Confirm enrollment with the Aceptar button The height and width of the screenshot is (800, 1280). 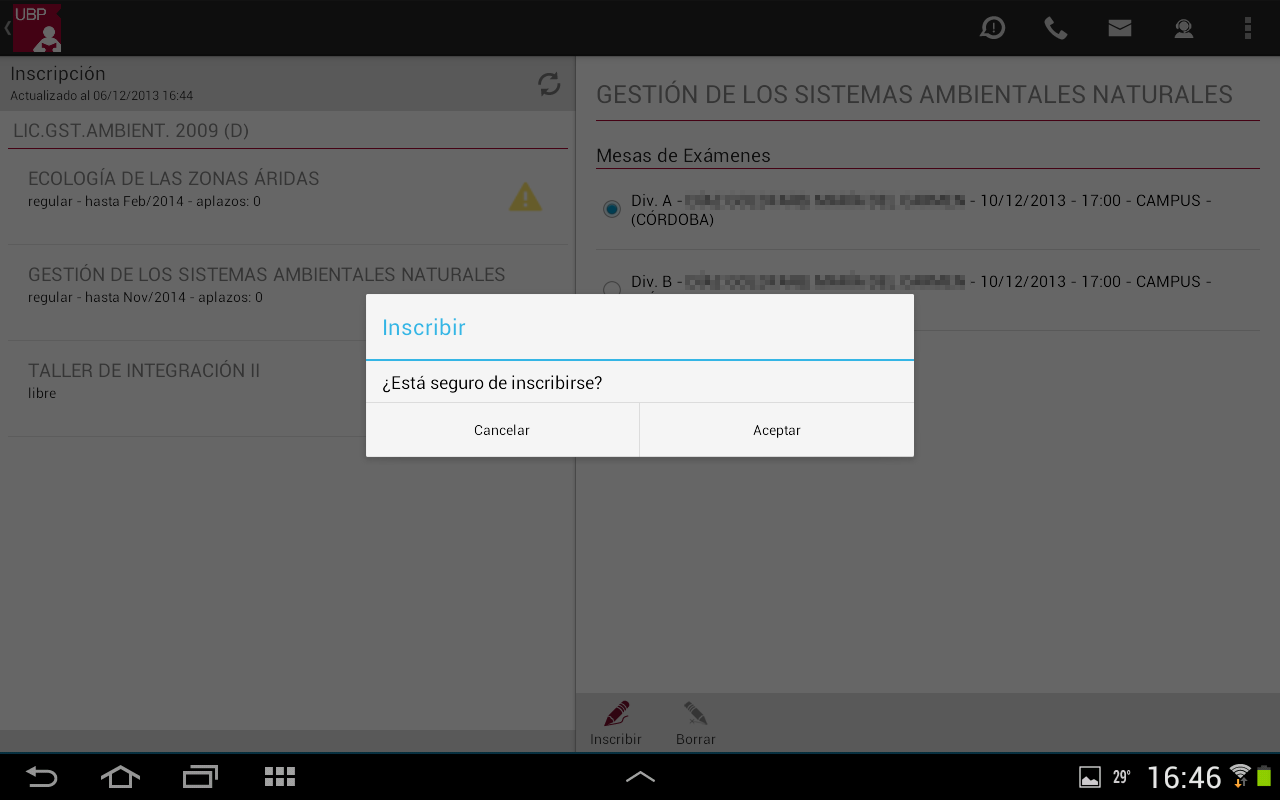tap(776, 430)
